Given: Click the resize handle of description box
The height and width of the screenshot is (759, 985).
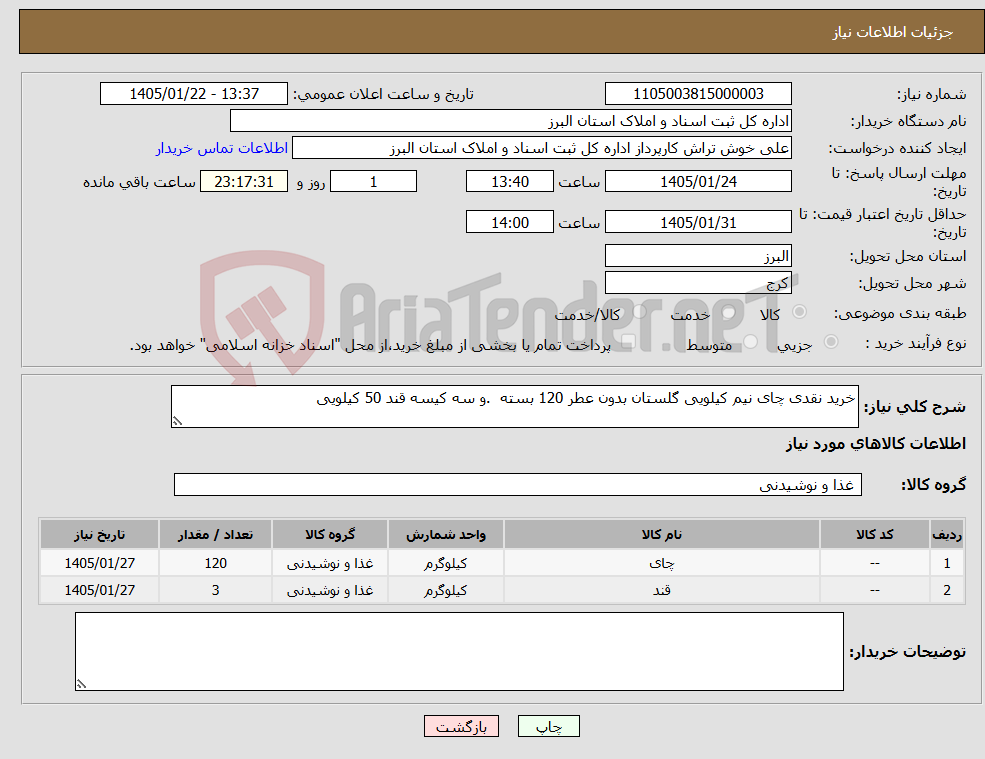Looking at the screenshot, I should tap(177, 422).
